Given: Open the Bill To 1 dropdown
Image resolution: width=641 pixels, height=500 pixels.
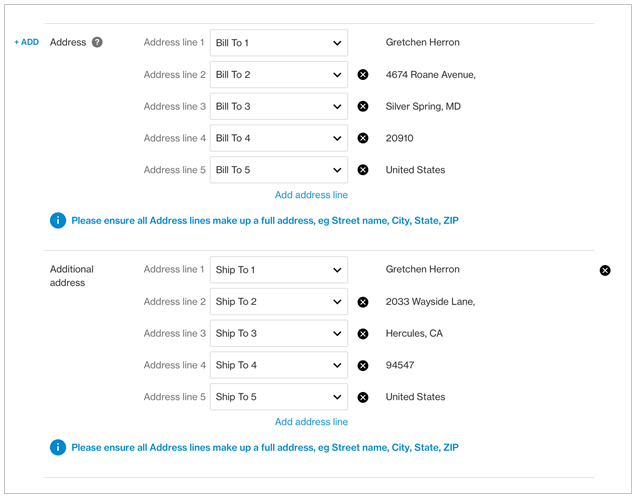Looking at the screenshot, I should click(278, 43).
